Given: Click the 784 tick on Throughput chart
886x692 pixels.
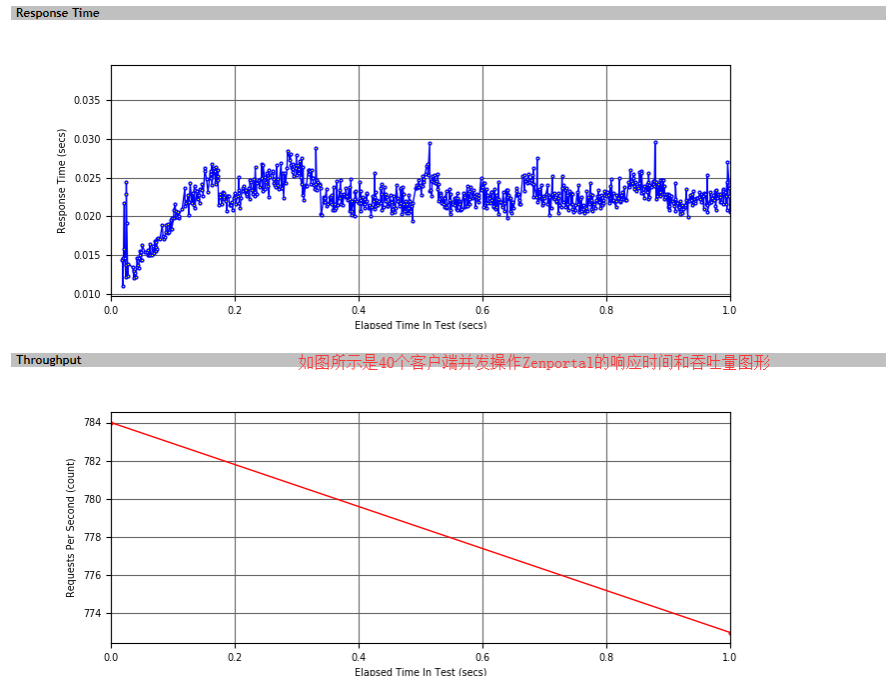Looking at the screenshot, I should click(93, 423).
